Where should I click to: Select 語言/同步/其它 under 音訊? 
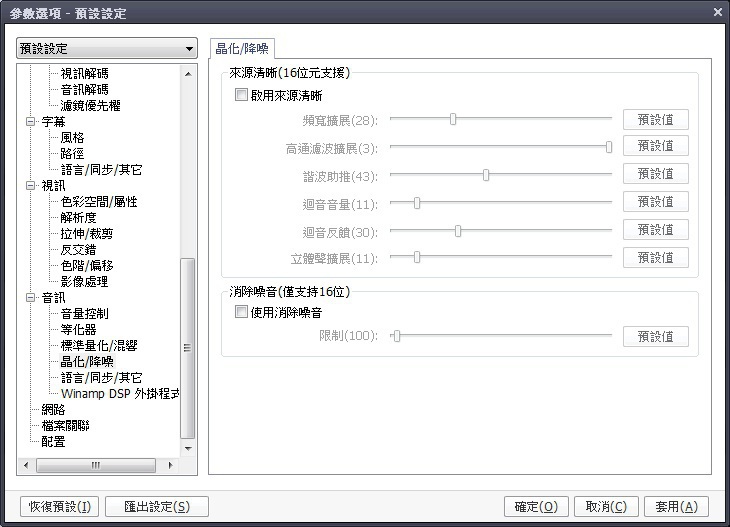(101, 378)
